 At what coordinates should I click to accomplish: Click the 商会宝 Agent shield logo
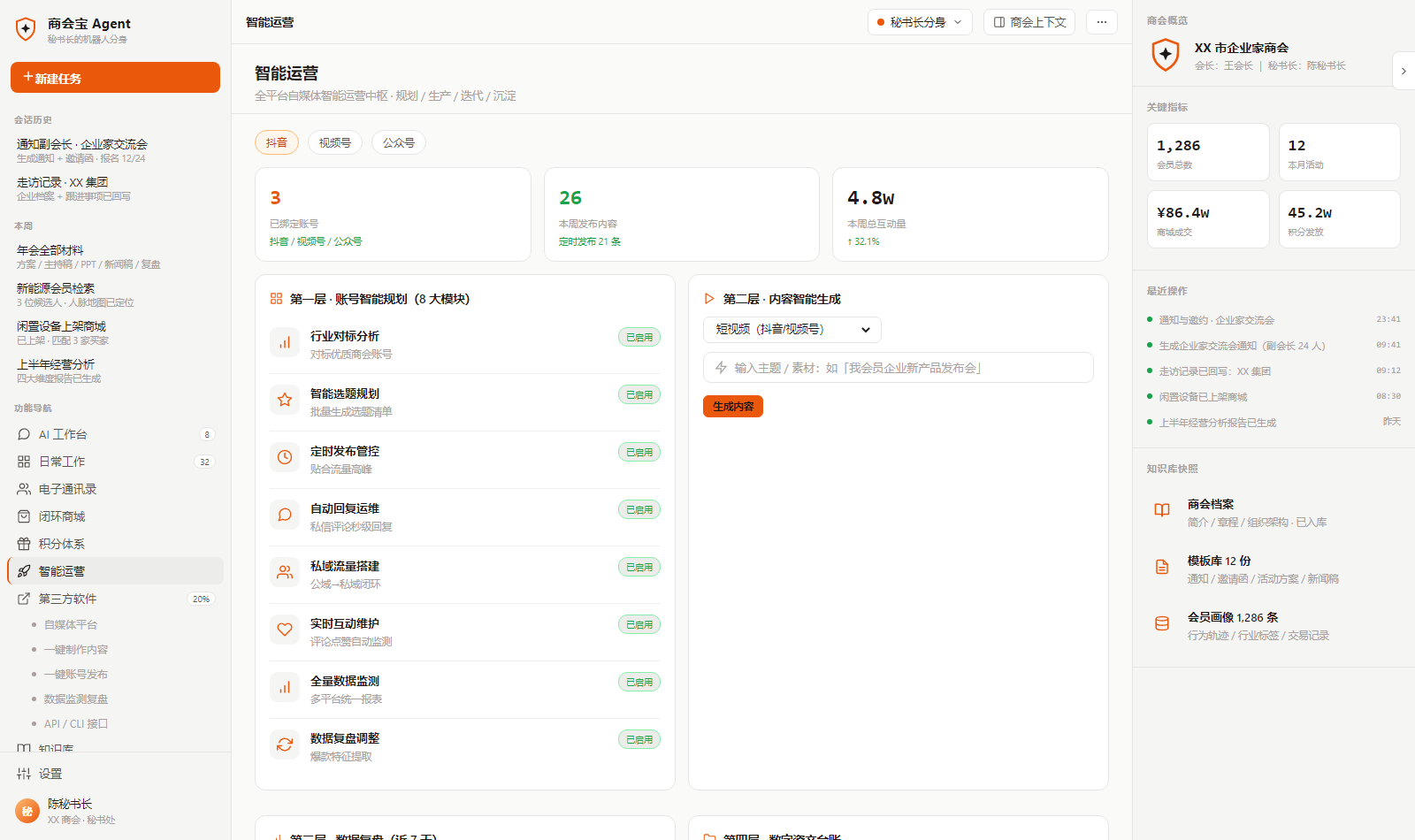coord(26,29)
